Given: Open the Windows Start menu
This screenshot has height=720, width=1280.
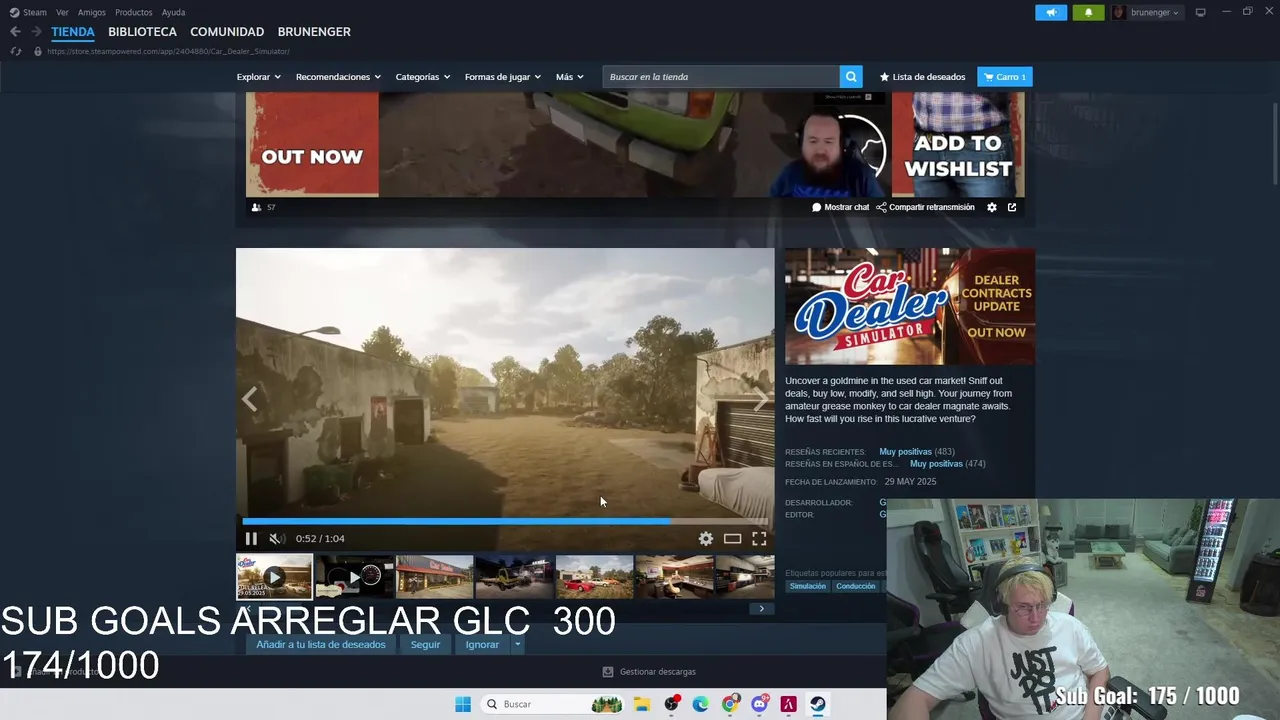Looking at the screenshot, I should click(463, 704).
